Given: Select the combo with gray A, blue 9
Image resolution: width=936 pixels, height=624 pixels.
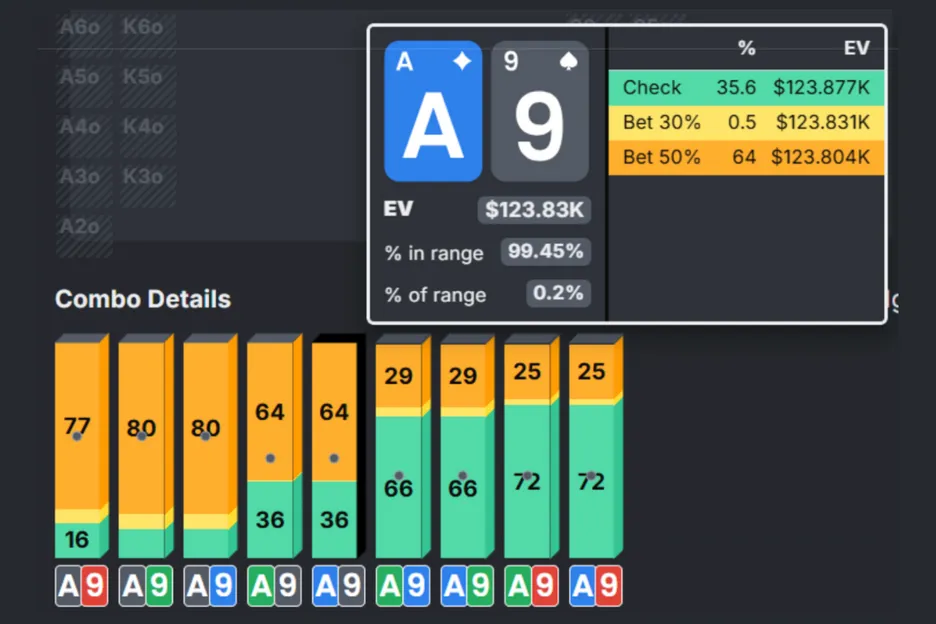Looking at the screenshot, I should 209,586.
